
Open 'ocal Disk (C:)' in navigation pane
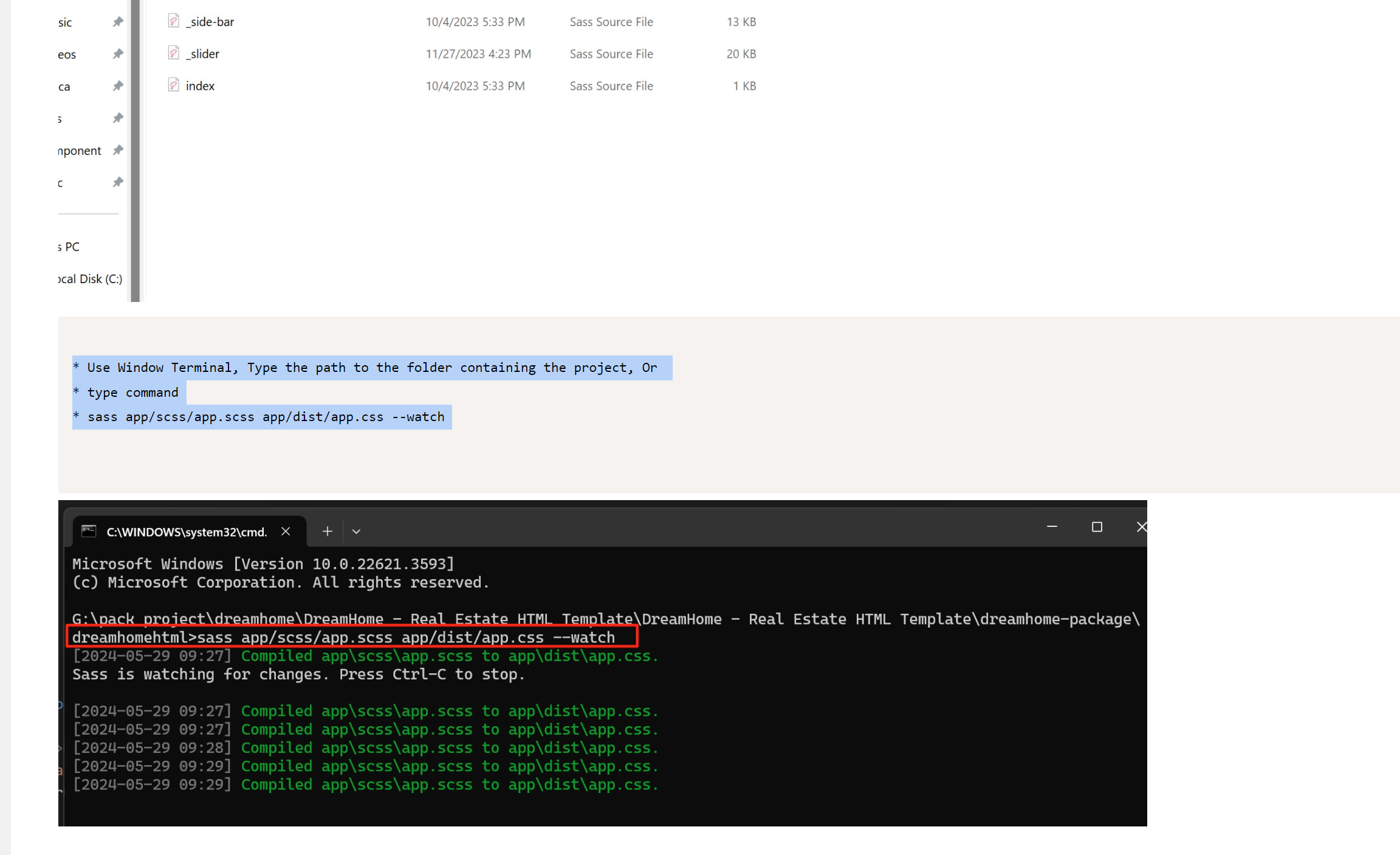tap(91, 279)
